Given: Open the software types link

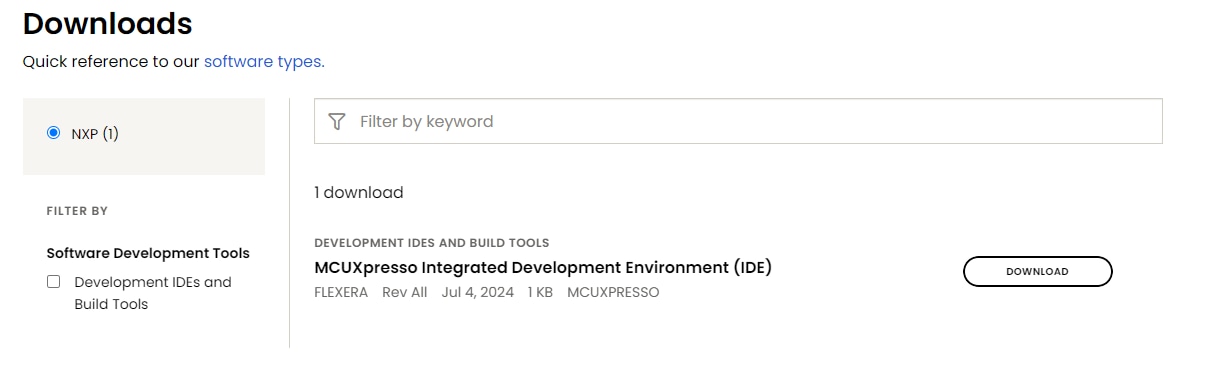Looking at the screenshot, I should 264,61.
